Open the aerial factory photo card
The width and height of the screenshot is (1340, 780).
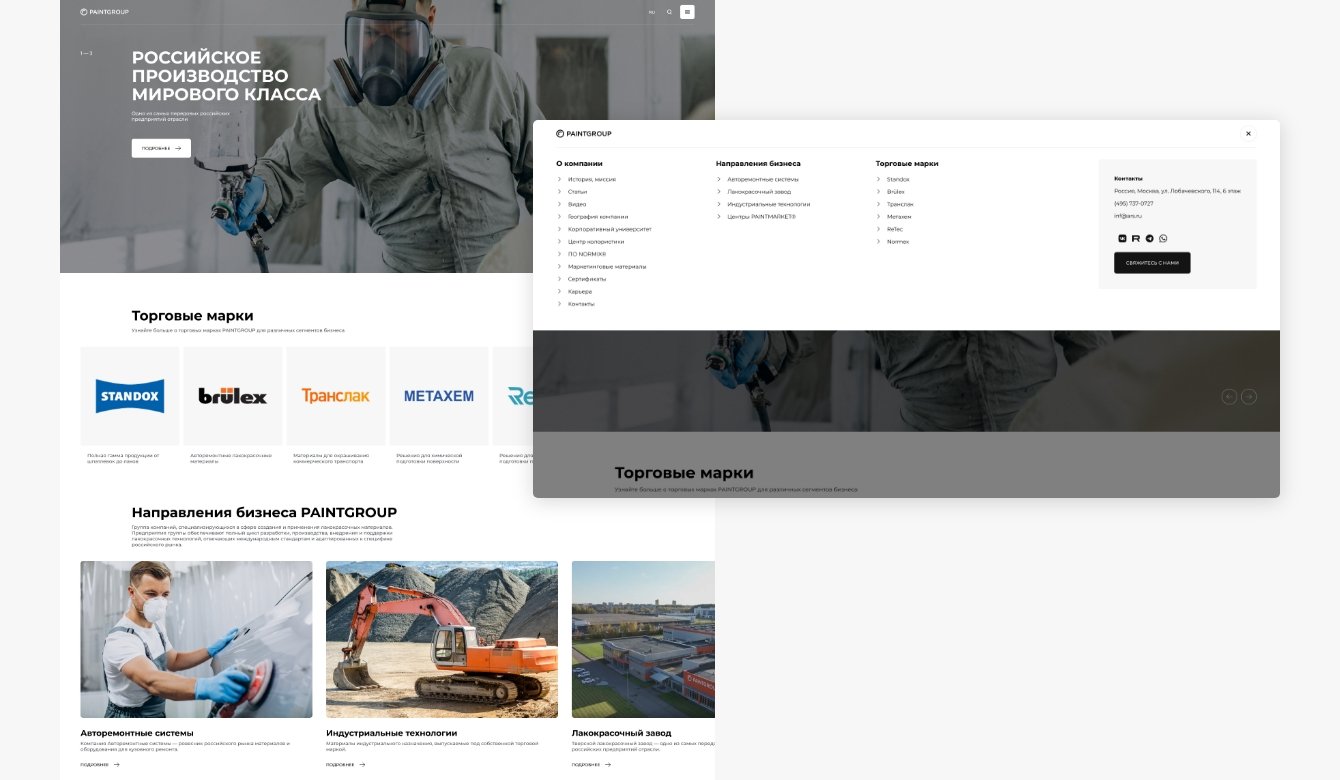(x=643, y=640)
